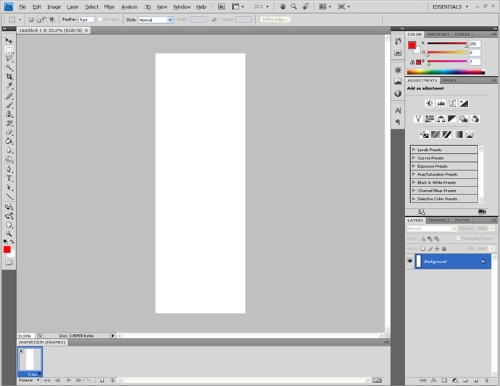Hide the Background layer eye

tap(410, 261)
